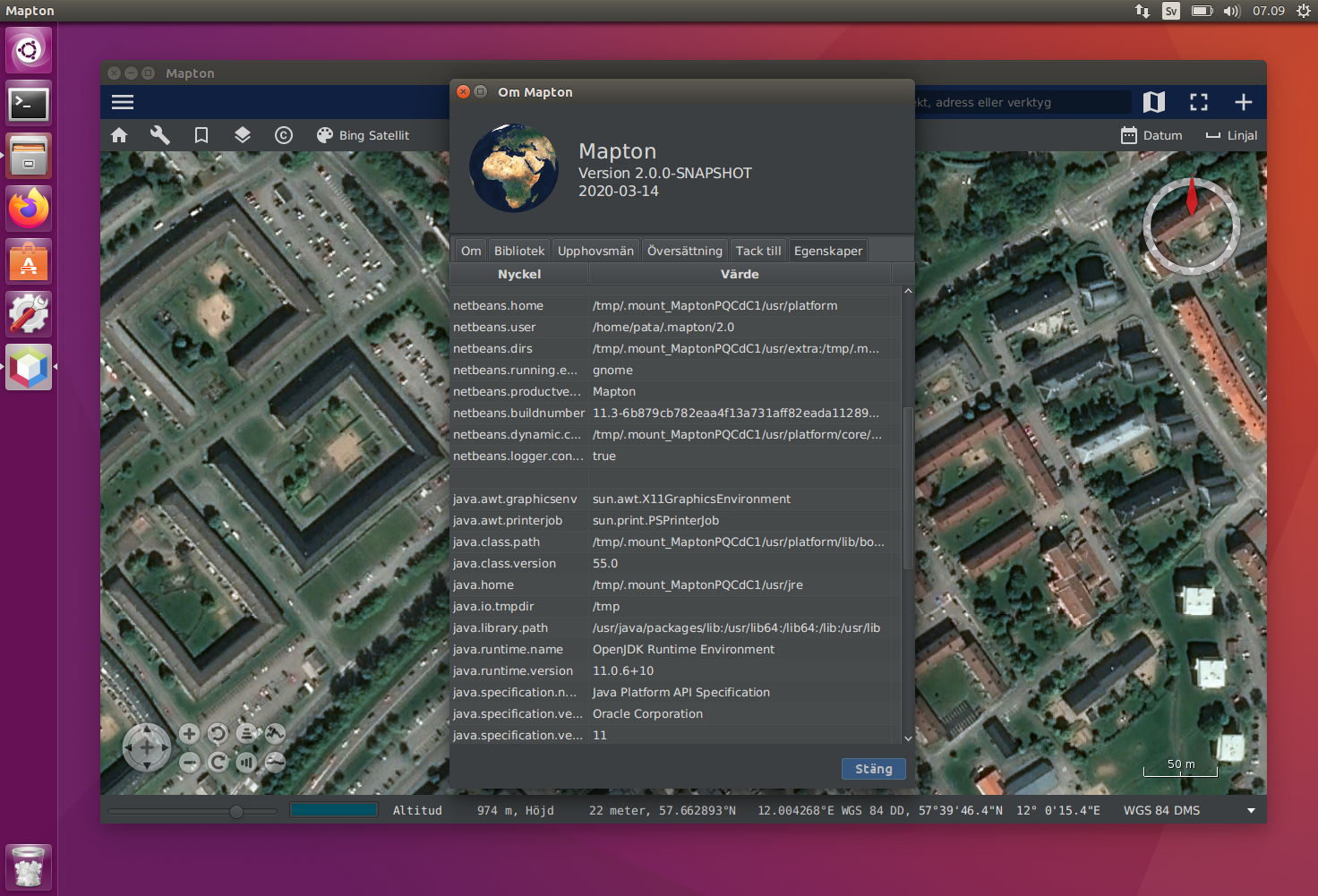Switch to the Bibliotek tab
This screenshot has height=896, width=1318.
point(519,251)
